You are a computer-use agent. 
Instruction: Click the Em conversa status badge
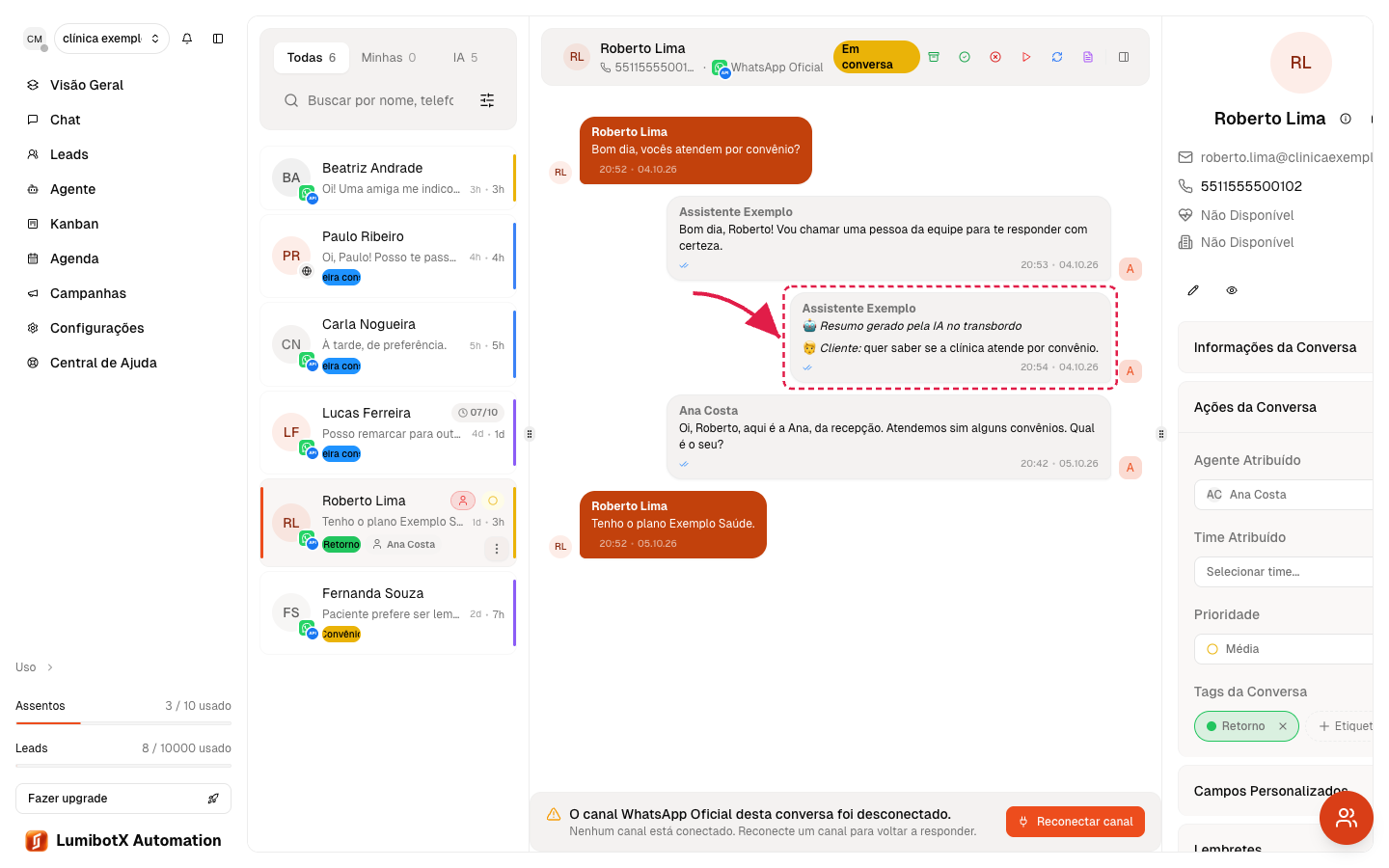[x=876, y=57]
